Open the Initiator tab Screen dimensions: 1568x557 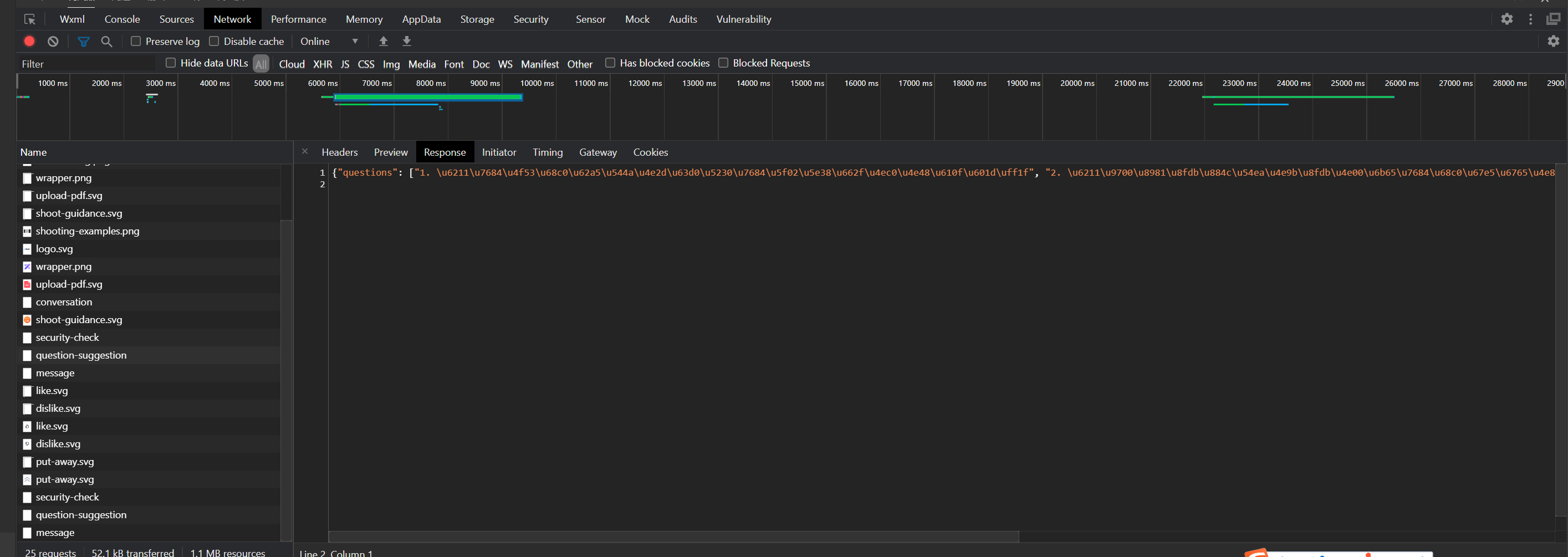499,152
